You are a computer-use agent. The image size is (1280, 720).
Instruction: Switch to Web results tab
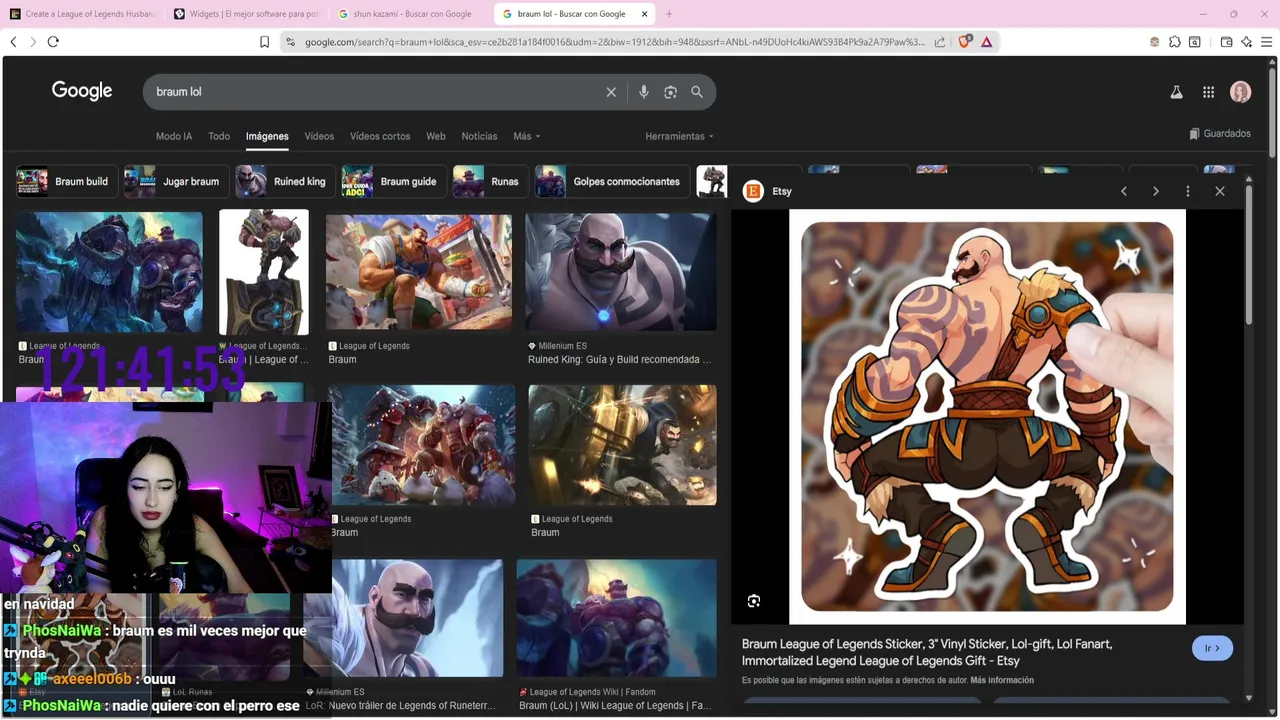tap(436, 136)
